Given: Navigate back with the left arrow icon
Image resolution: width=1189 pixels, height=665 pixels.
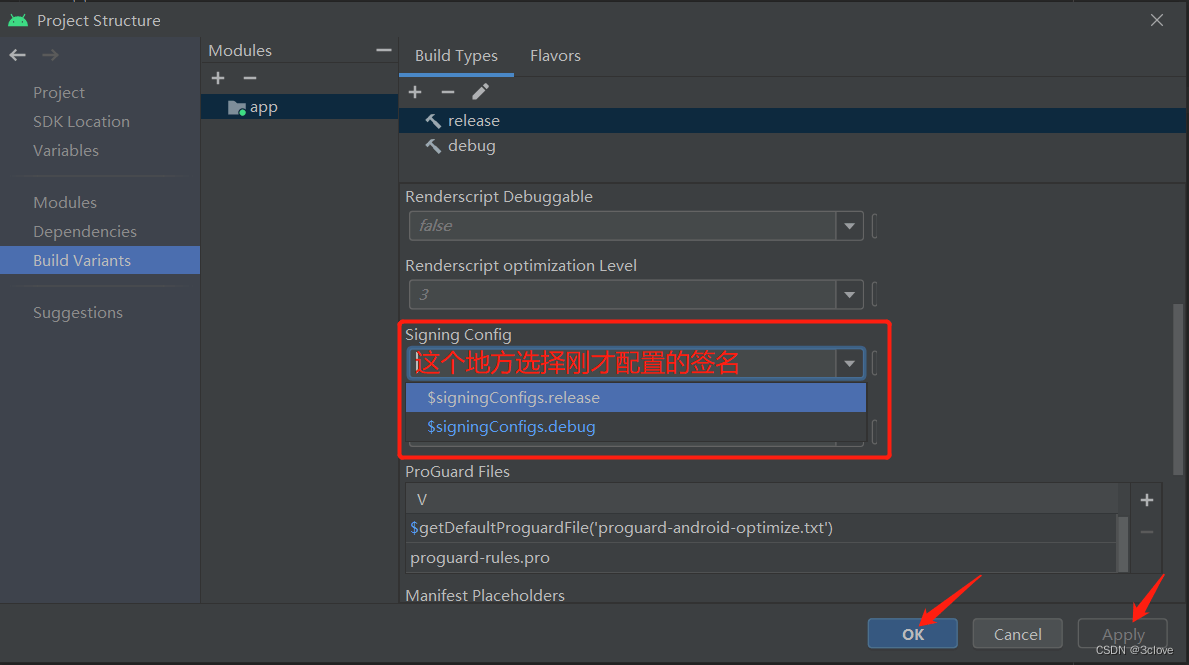Looking at the screenshot, I should coord(17,55).
